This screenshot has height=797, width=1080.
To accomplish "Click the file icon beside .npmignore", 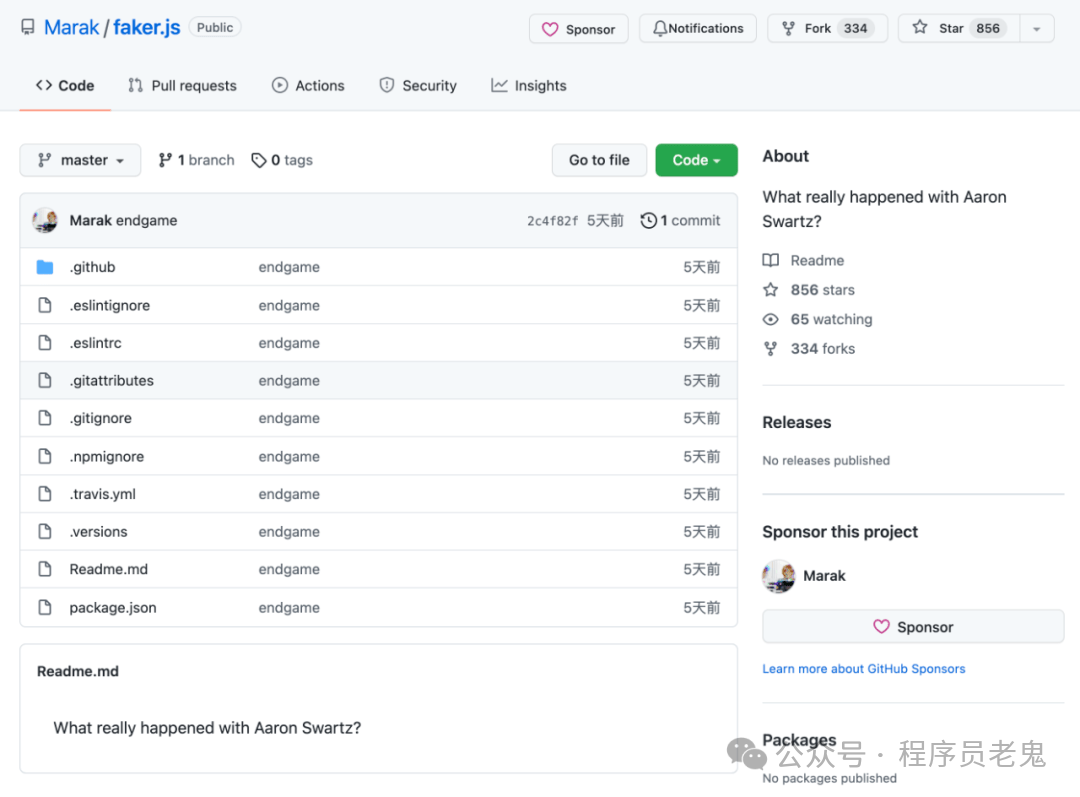I will click(45, 456).
